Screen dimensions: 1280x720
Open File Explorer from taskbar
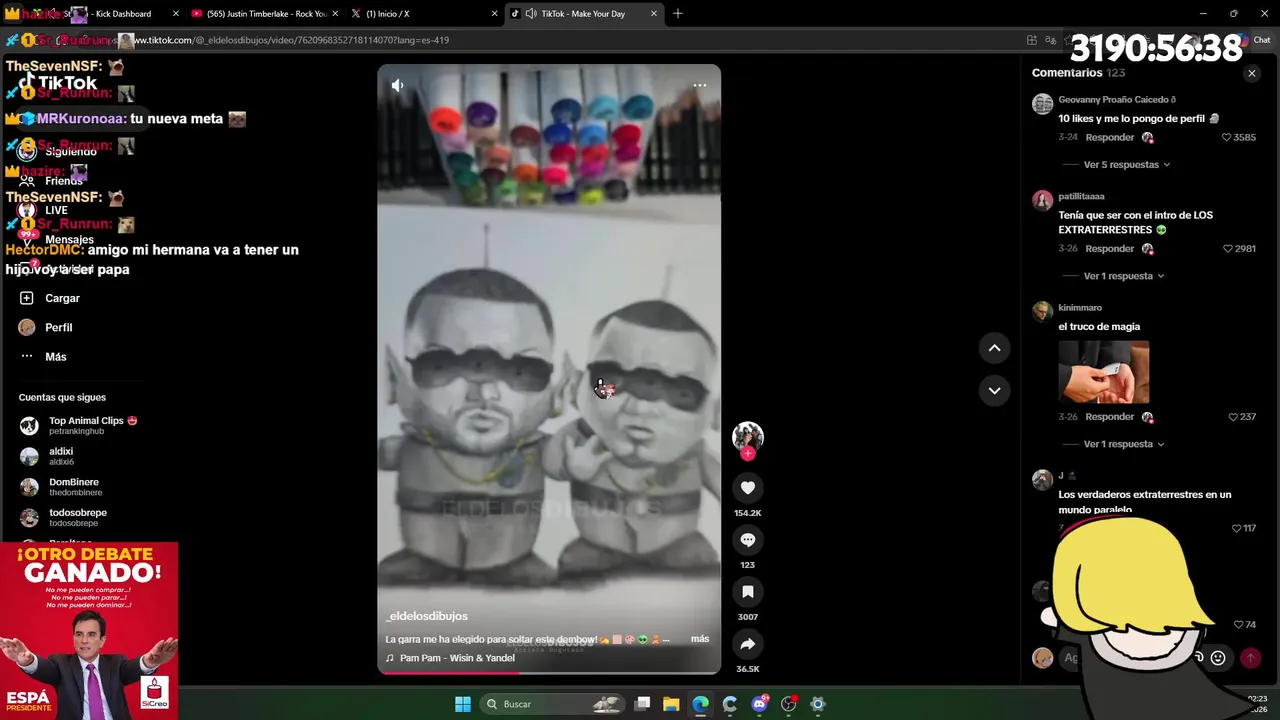point(671,704)
